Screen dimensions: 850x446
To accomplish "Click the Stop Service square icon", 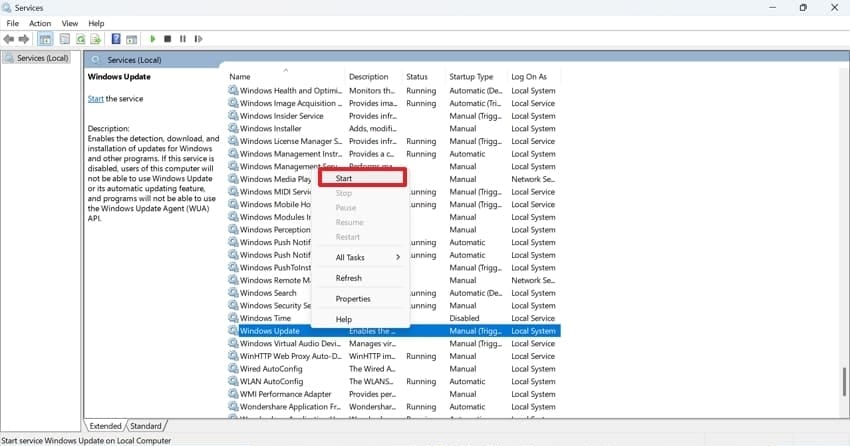I will tap(168, 39).
